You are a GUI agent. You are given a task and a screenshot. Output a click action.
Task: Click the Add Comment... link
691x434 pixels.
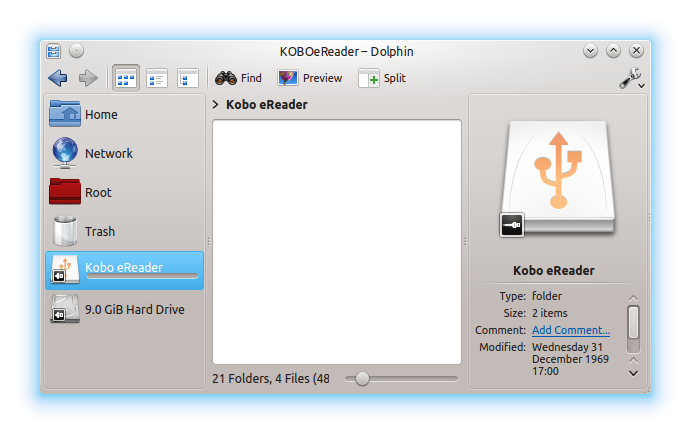571,330
